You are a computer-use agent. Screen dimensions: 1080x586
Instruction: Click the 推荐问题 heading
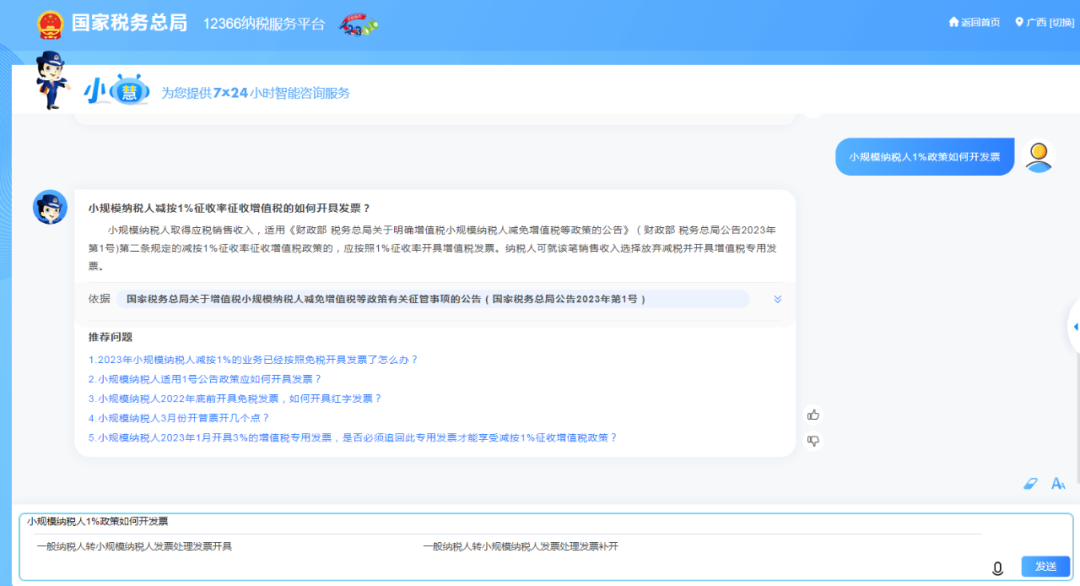pyautogui.click(x=110, y=337)
